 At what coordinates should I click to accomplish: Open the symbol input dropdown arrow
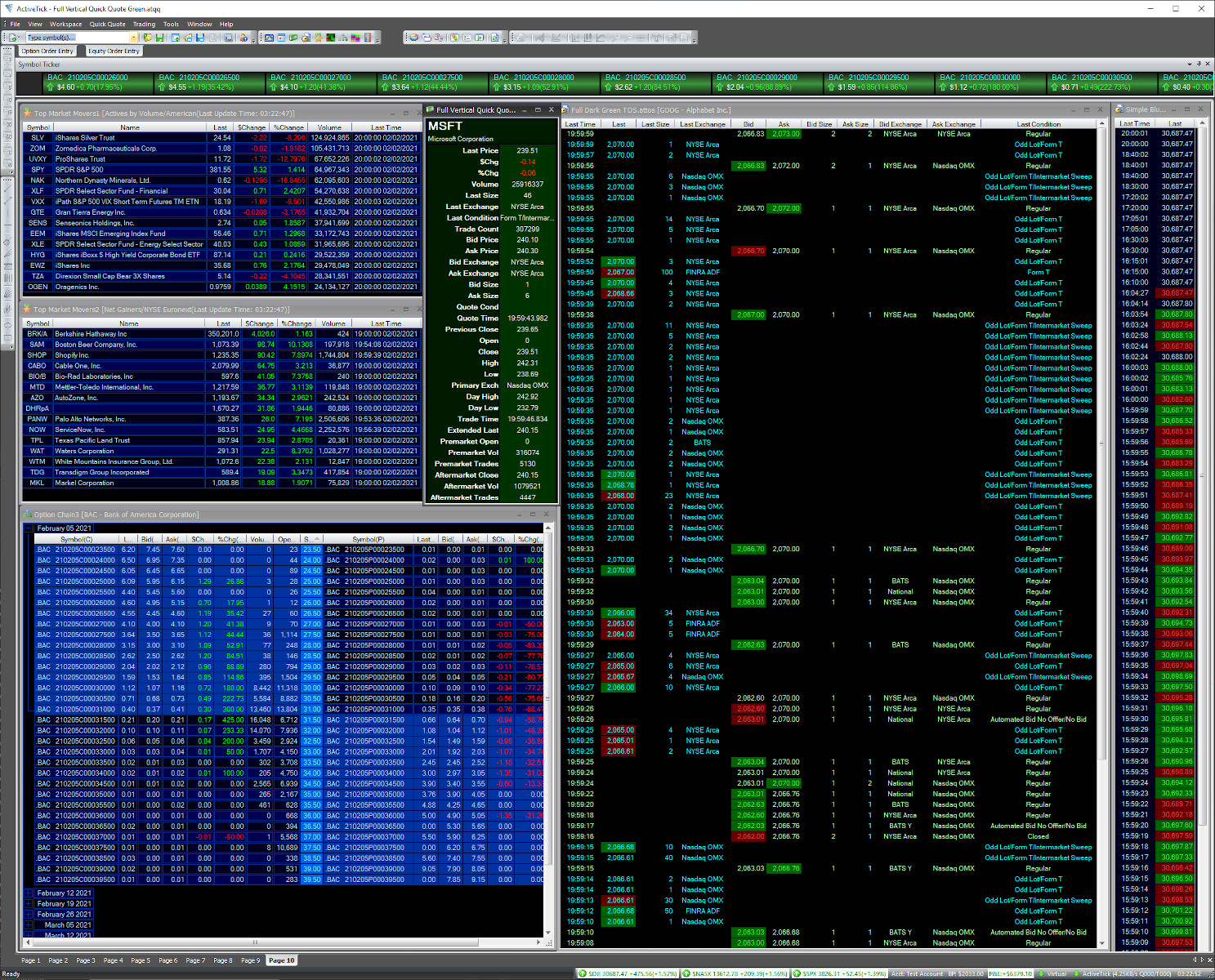(x=133, y=38)
